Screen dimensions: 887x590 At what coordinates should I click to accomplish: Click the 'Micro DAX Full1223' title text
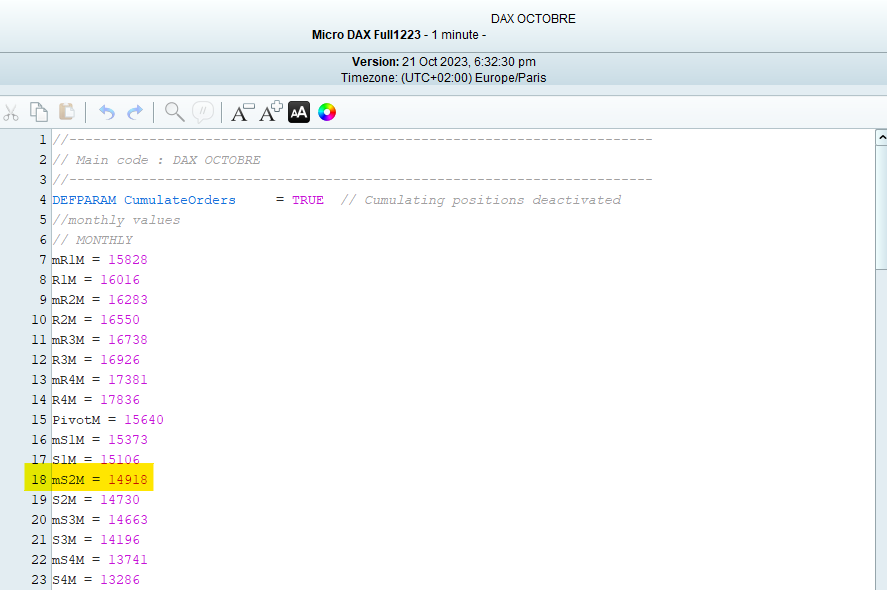pos(367,35)
